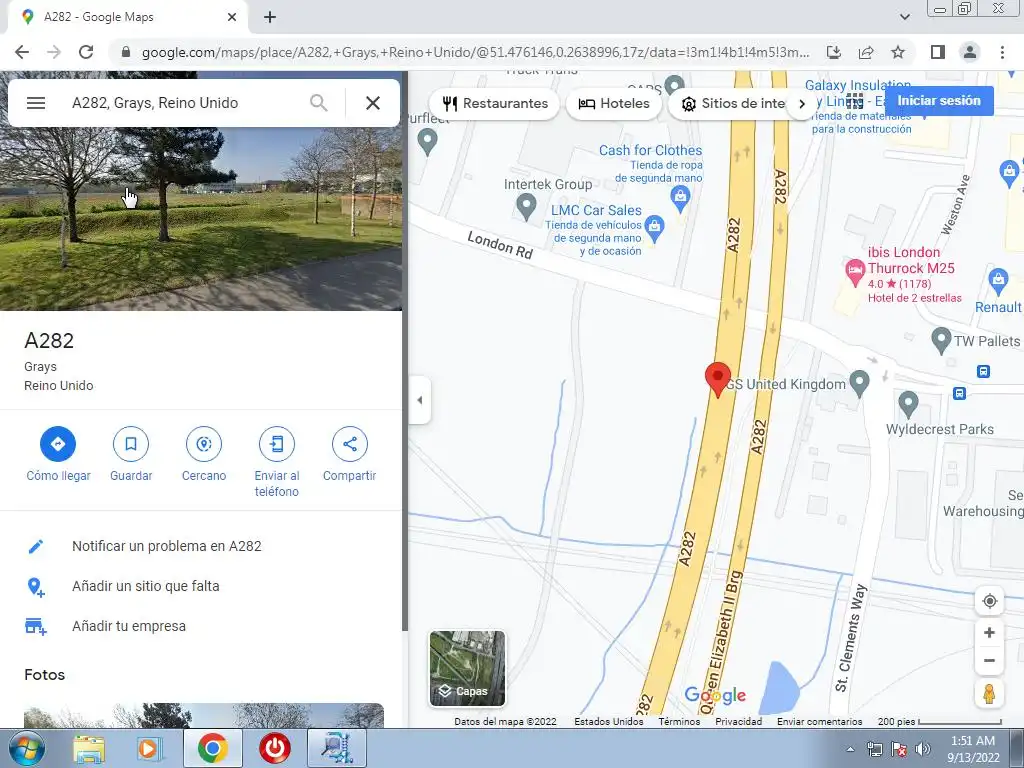Click the side panel vertical scrollbar
Viewport: 1024px width, 768px height.
tap(405, 351)
